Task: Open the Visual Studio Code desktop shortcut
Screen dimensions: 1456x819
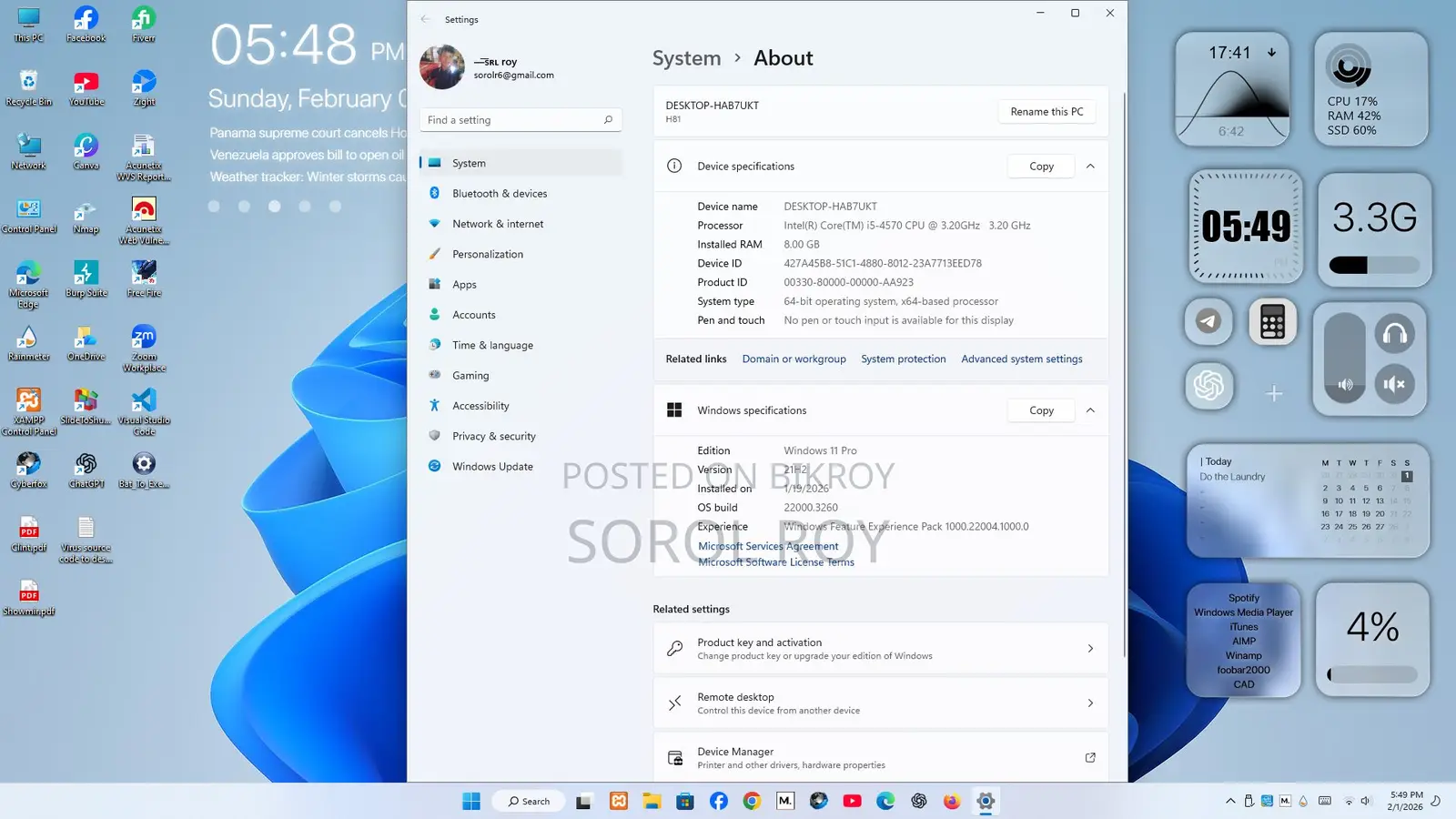Action: click(144, 411)
